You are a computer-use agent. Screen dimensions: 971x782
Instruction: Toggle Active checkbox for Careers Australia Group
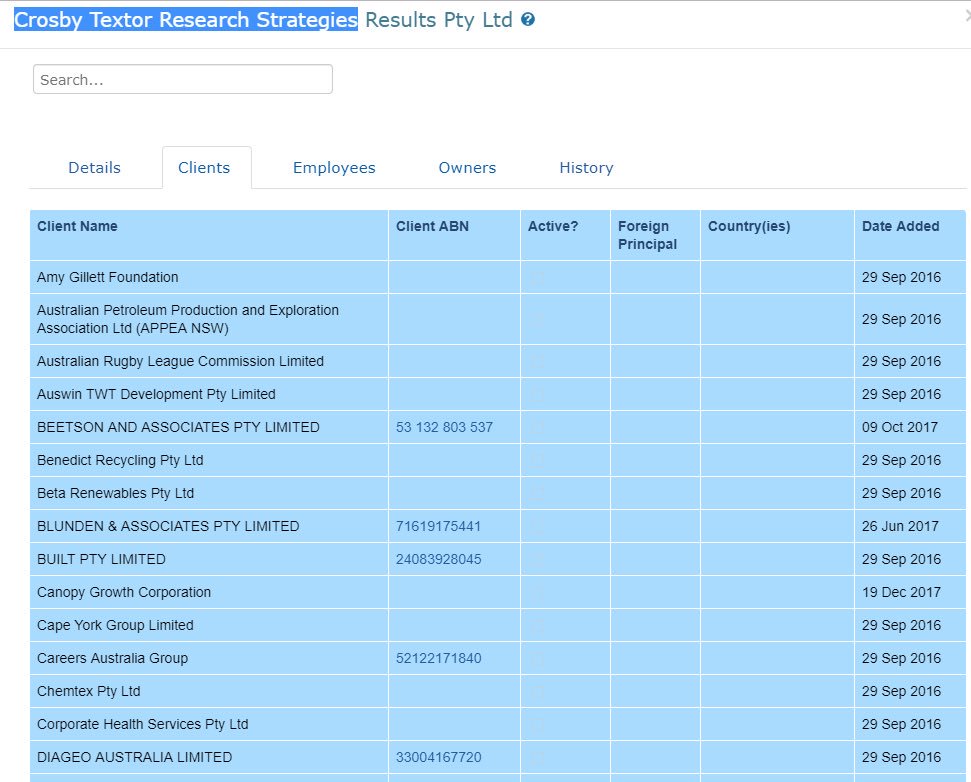coord(537,658)
